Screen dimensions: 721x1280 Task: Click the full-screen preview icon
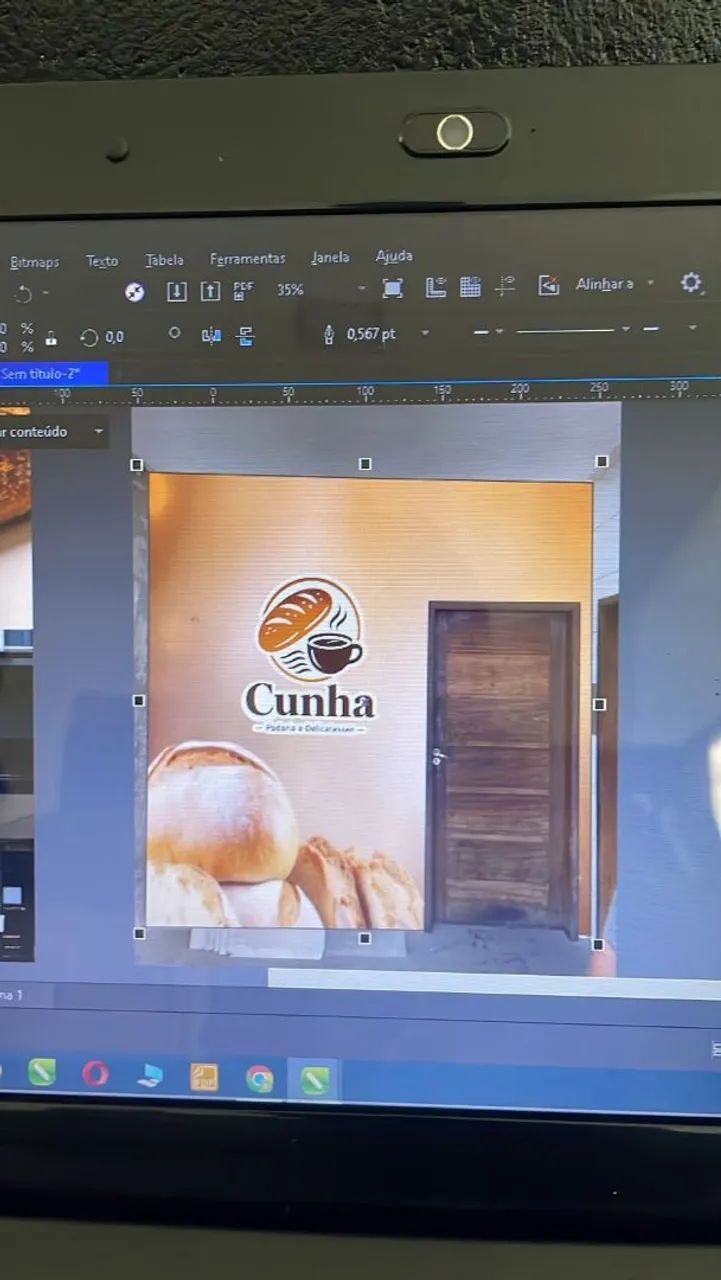(393, 288)
